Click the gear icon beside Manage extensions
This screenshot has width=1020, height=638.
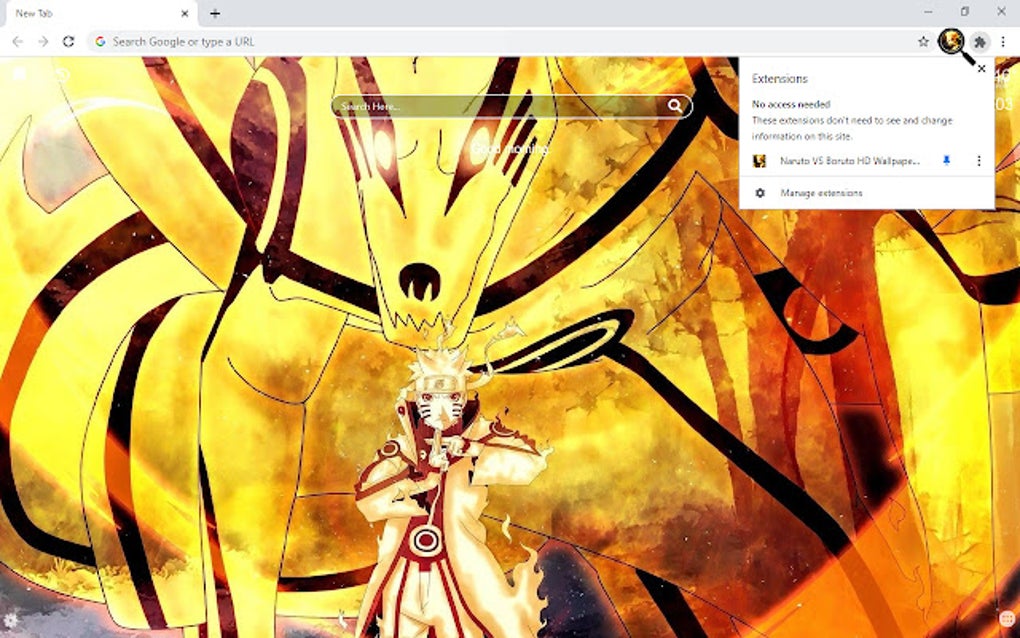point(759,193)
